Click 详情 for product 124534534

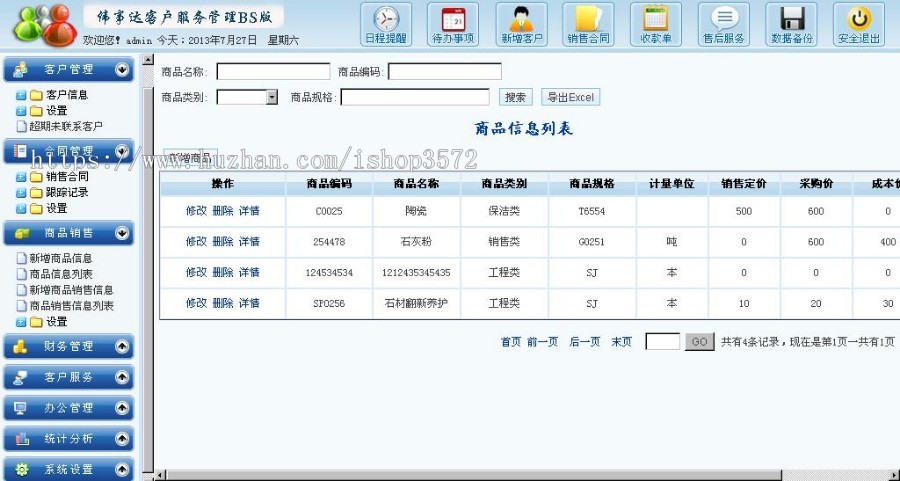pos(249,272)
